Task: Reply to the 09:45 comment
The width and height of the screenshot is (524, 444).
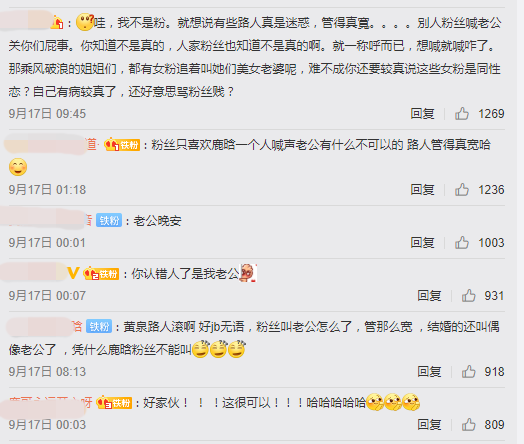Action: click(422, 114)
